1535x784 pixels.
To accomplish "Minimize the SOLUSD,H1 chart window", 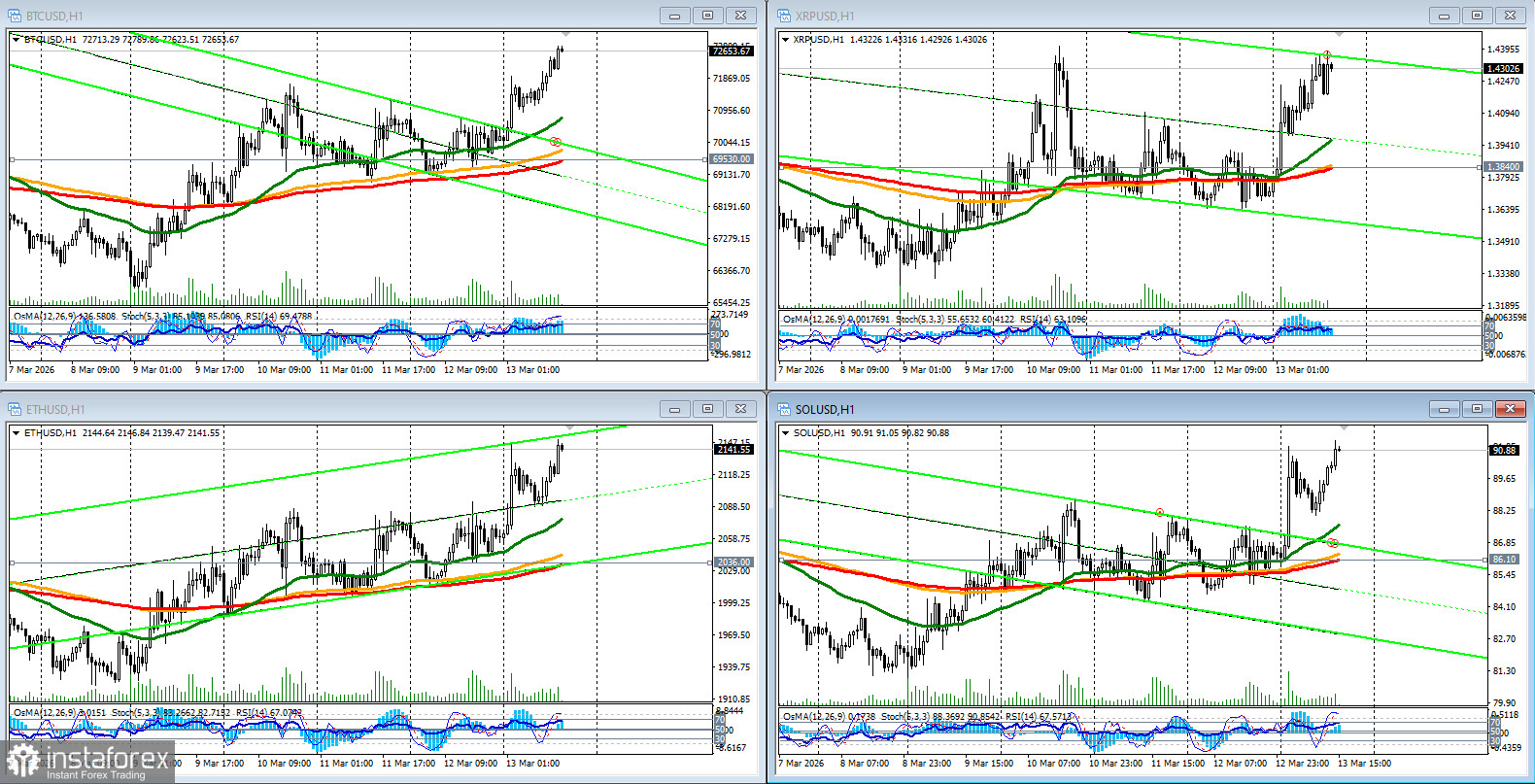I will [x=1444, y=409].
